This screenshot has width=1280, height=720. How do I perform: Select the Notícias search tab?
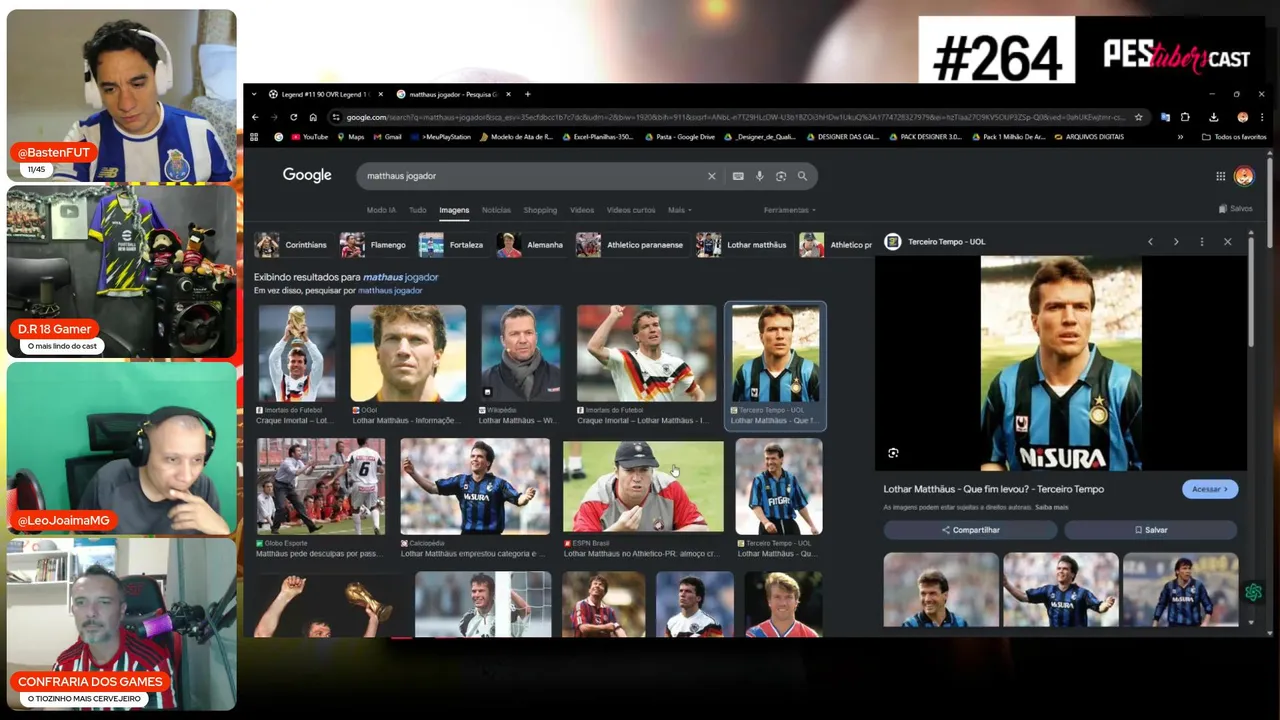pyautogui.click(x=496, y=210)
